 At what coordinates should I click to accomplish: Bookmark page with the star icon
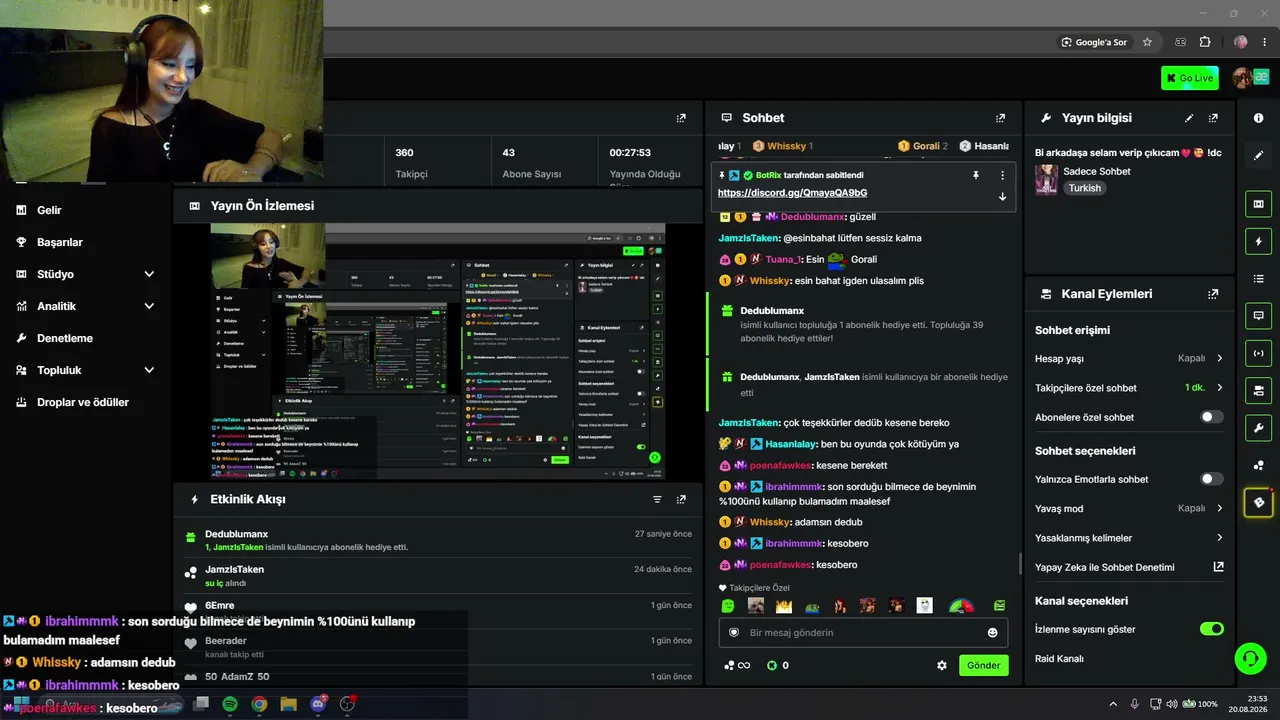point(1147,42)
